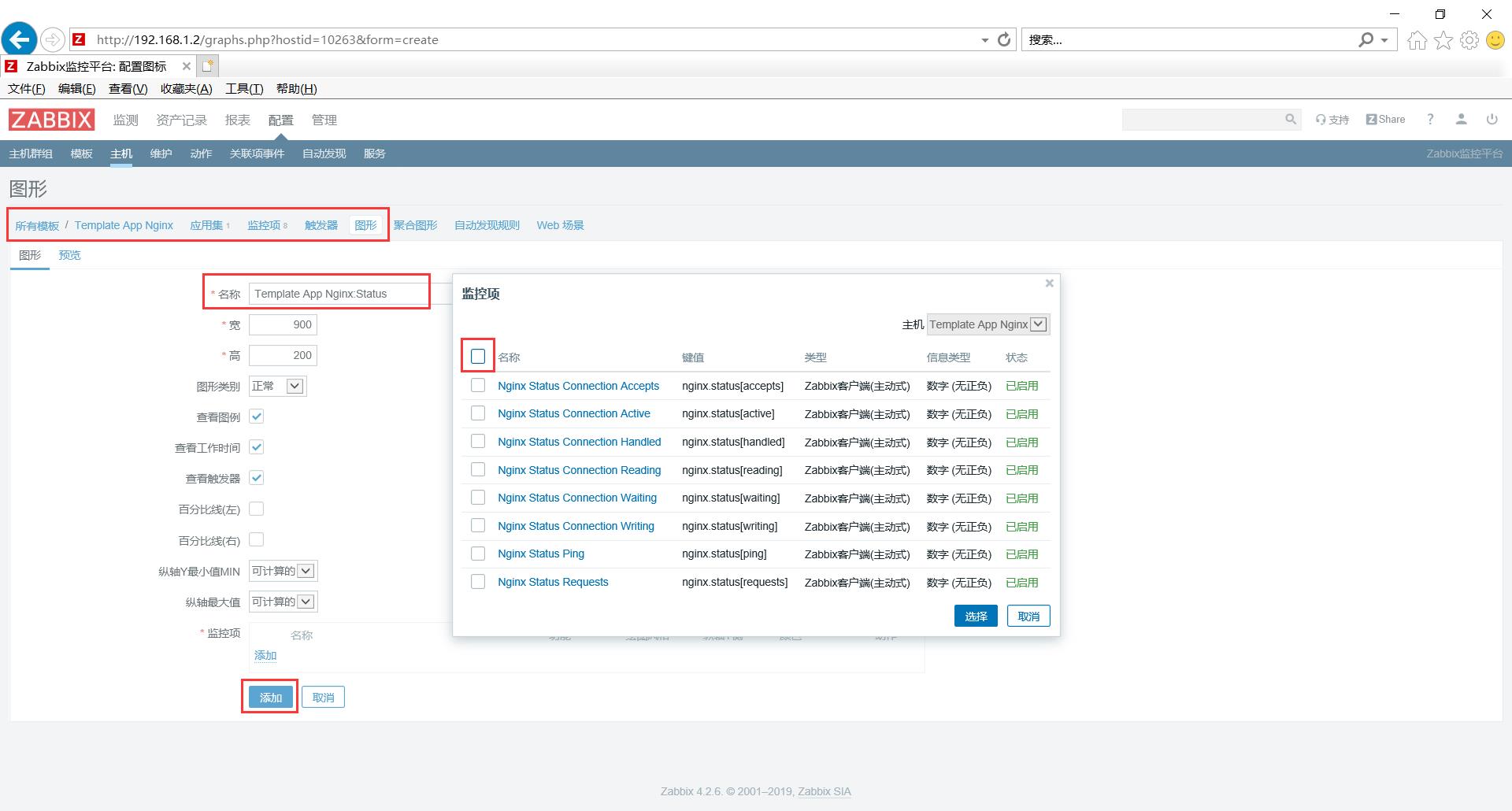Screen dimensions: 1512x811
Task: Close the Zabbix browser tab
Action: (186, 66)
